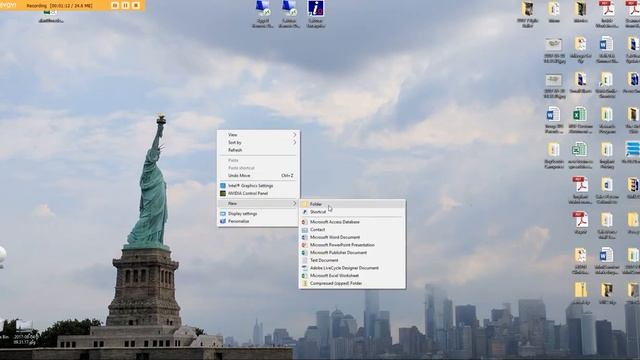
Task: Click the New entry in context menu
Action: (x=258, y=203)
